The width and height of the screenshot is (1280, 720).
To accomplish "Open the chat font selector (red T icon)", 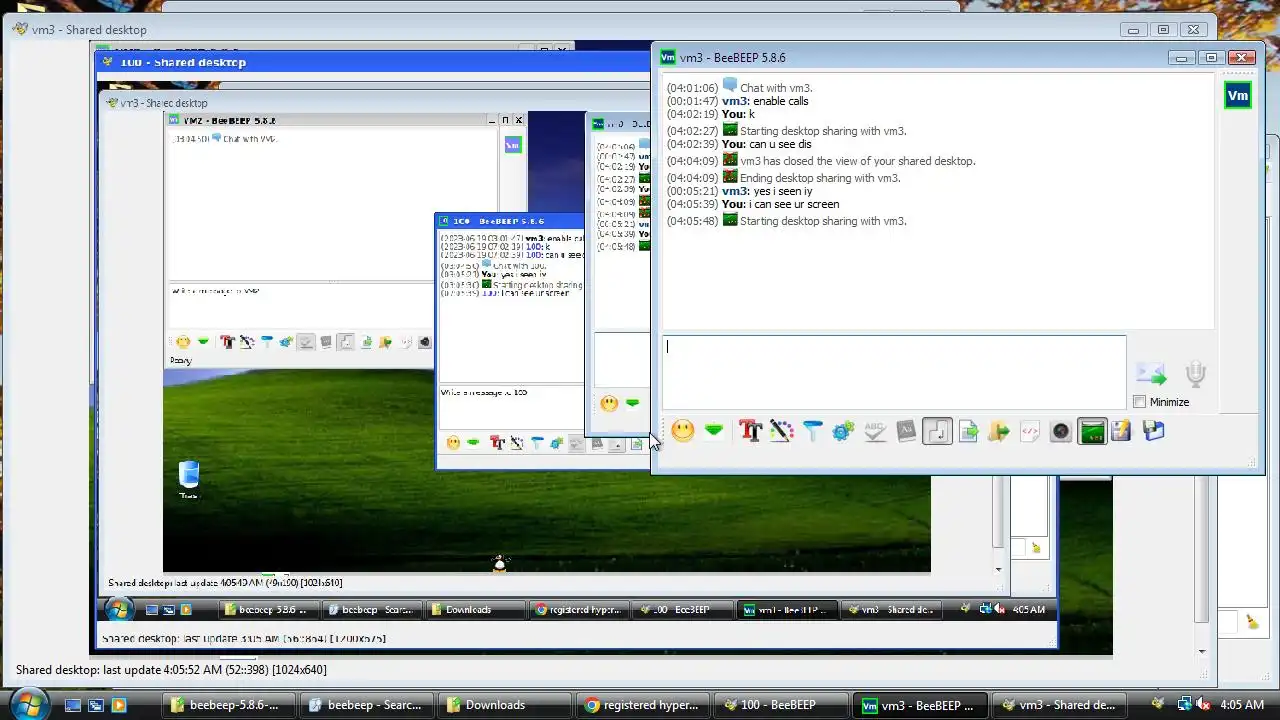I will 750,431.
